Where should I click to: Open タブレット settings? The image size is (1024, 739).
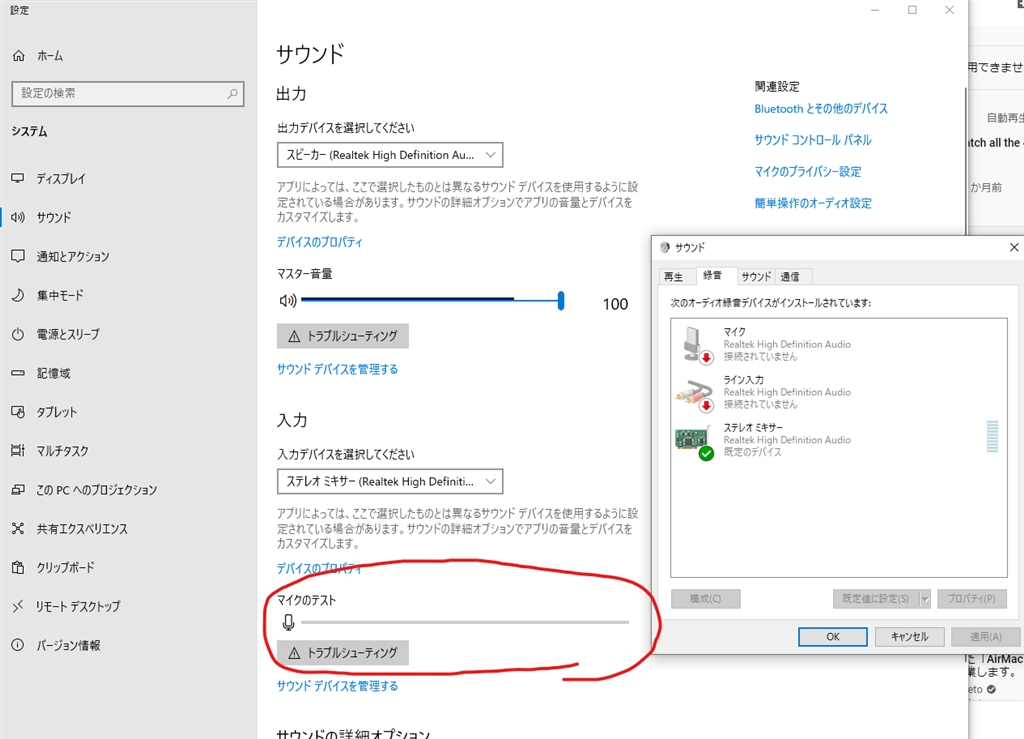click(44, 412)
